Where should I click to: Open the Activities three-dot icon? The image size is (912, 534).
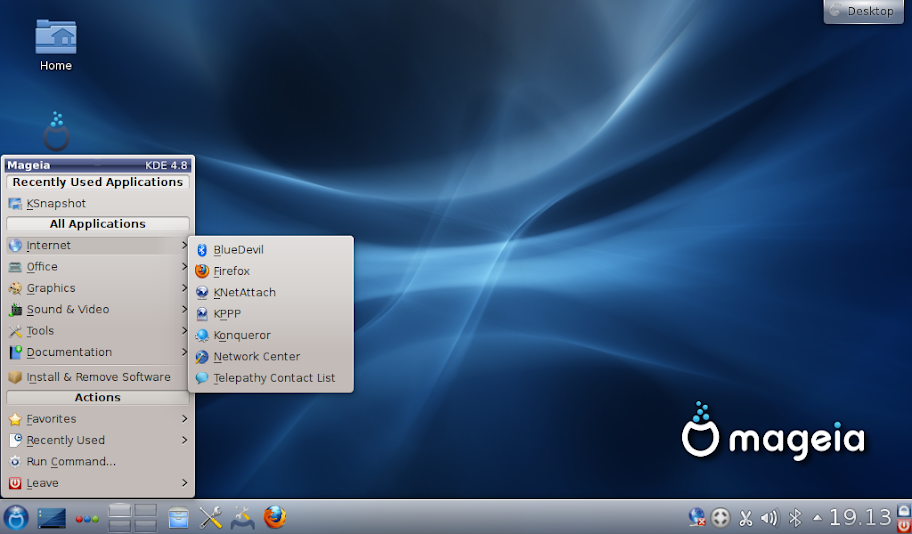[x=87, y=518]
